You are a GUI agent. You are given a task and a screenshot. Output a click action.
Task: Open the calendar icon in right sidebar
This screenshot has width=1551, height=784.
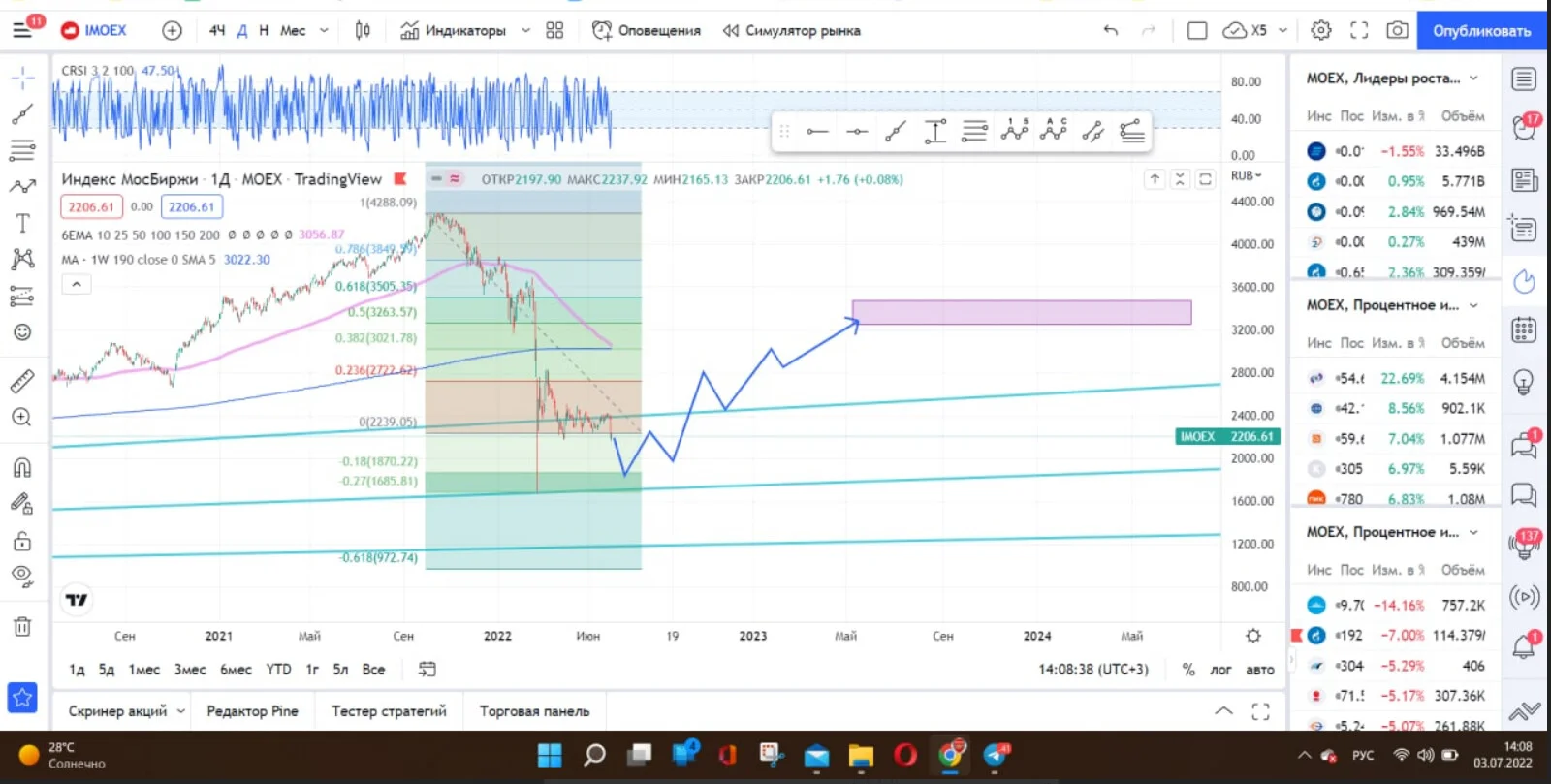[x=1524, y=331]
